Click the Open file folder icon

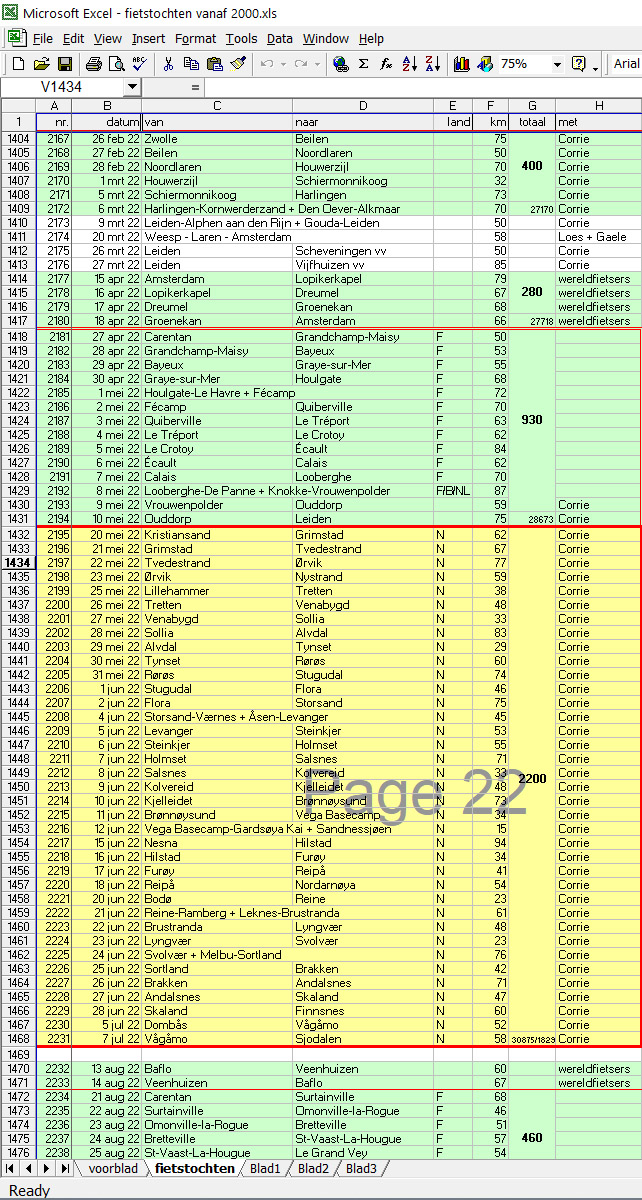pyautogui.click(x=41, y=64)
